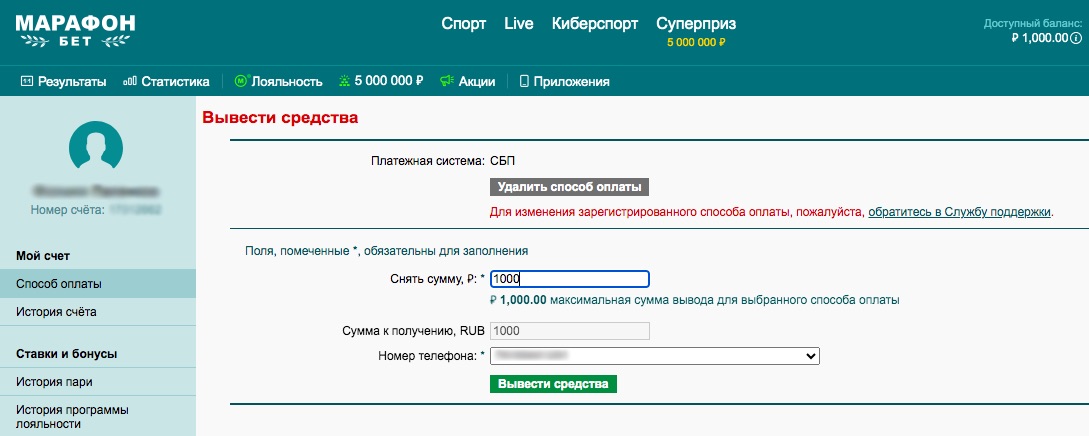Click the Суперприз 5 000 000 ₽ amount
This screenshot has height=436, width=1089.
[696, 42]
